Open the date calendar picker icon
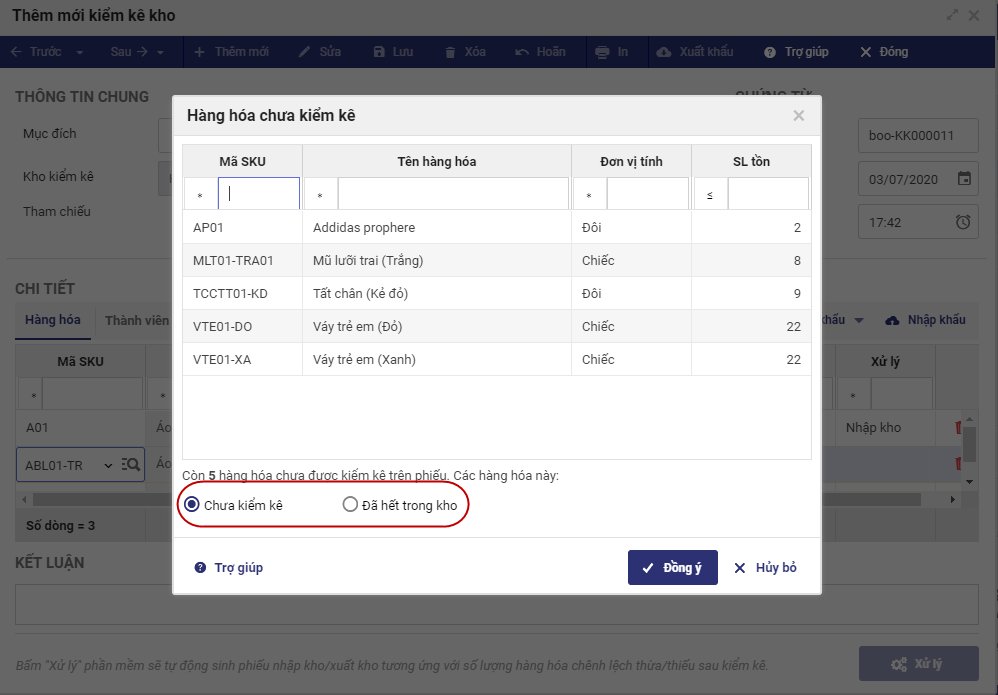 pyautogui.click(x=965, y=179)
